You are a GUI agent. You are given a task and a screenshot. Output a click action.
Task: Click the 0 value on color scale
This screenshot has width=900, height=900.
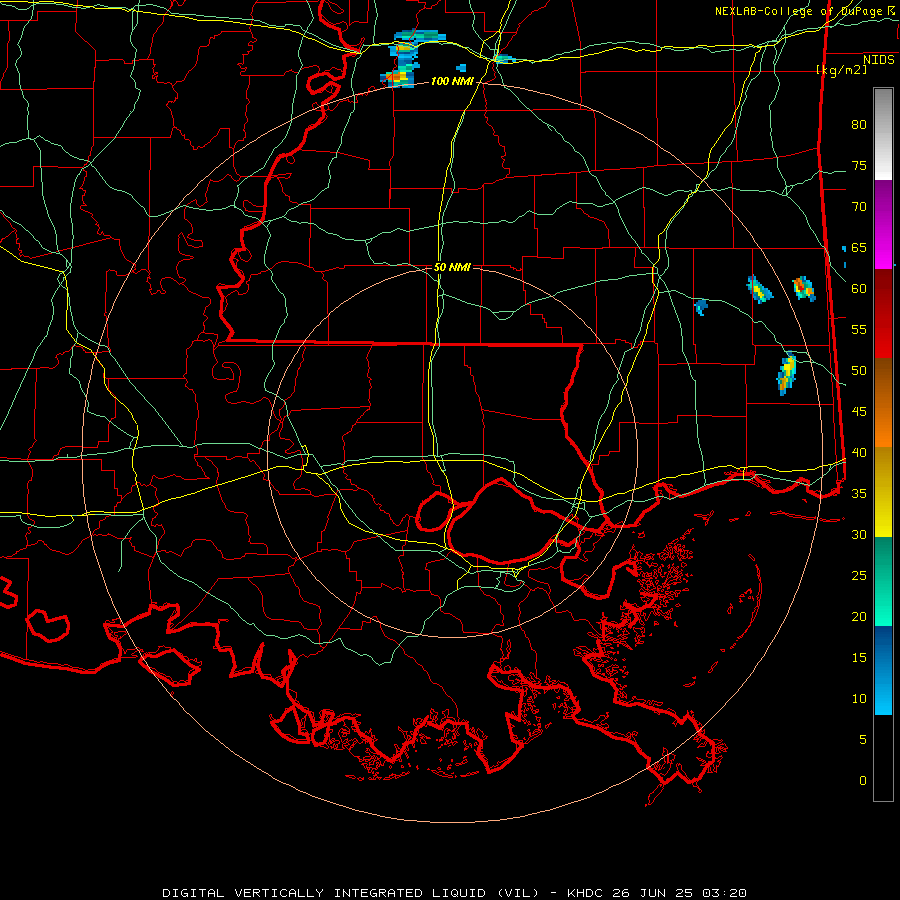[863, 781]
